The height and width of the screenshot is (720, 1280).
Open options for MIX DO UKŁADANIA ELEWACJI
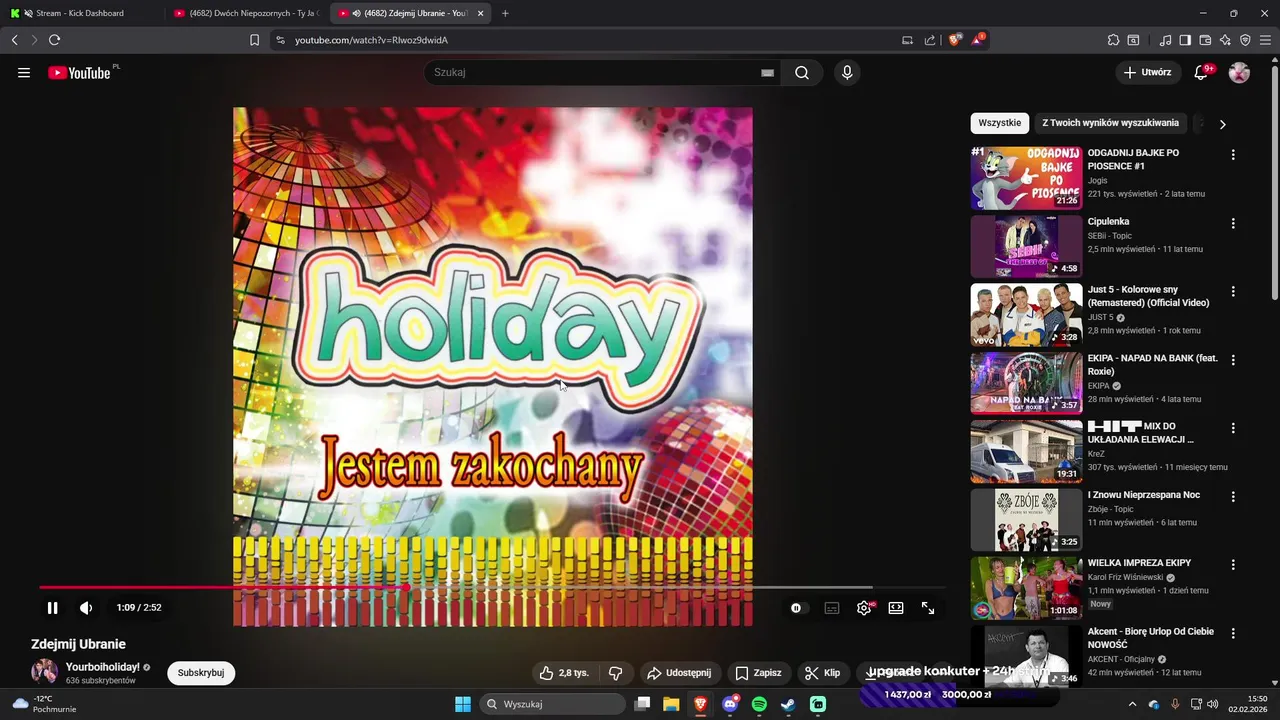pos(1233,428)
